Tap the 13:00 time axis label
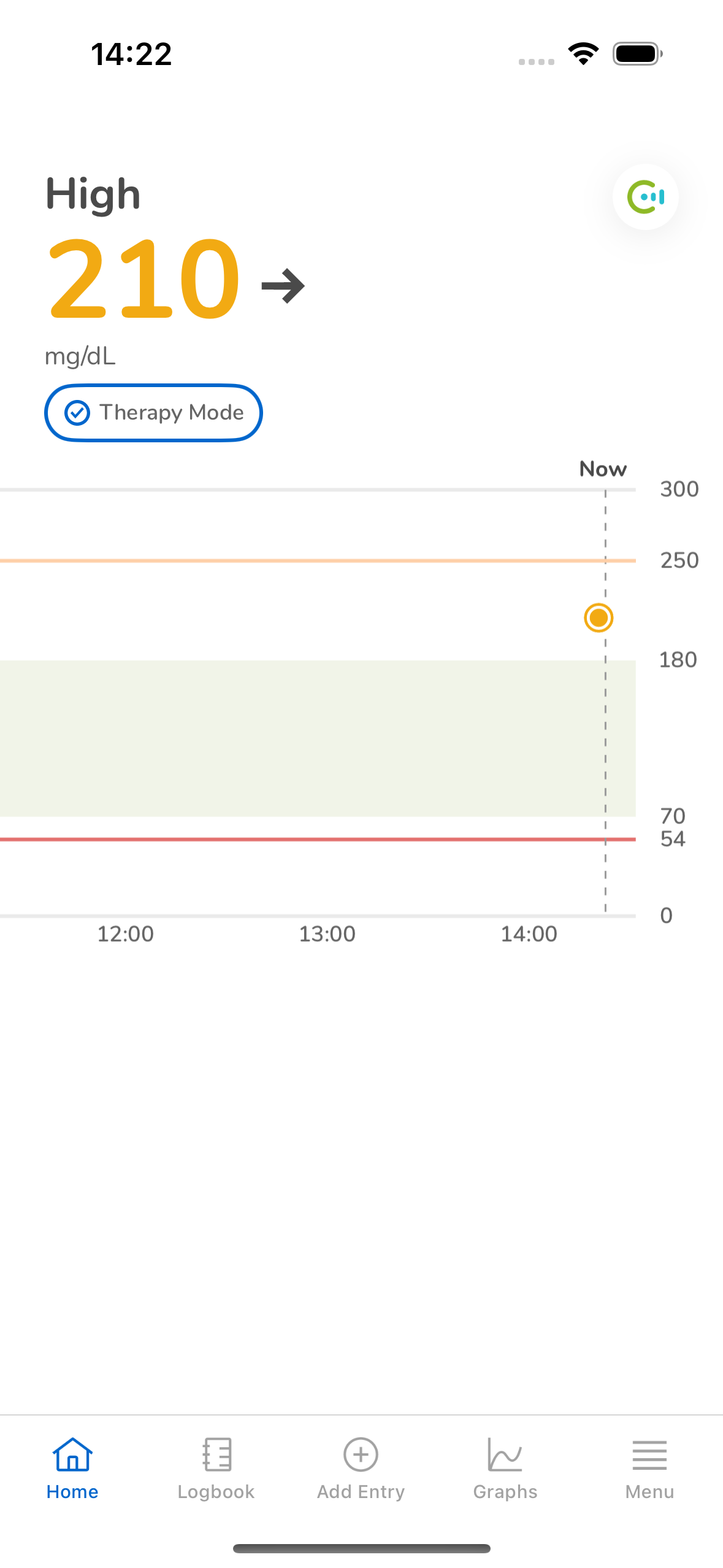723x1568 pixels. (x=327, y=934)
